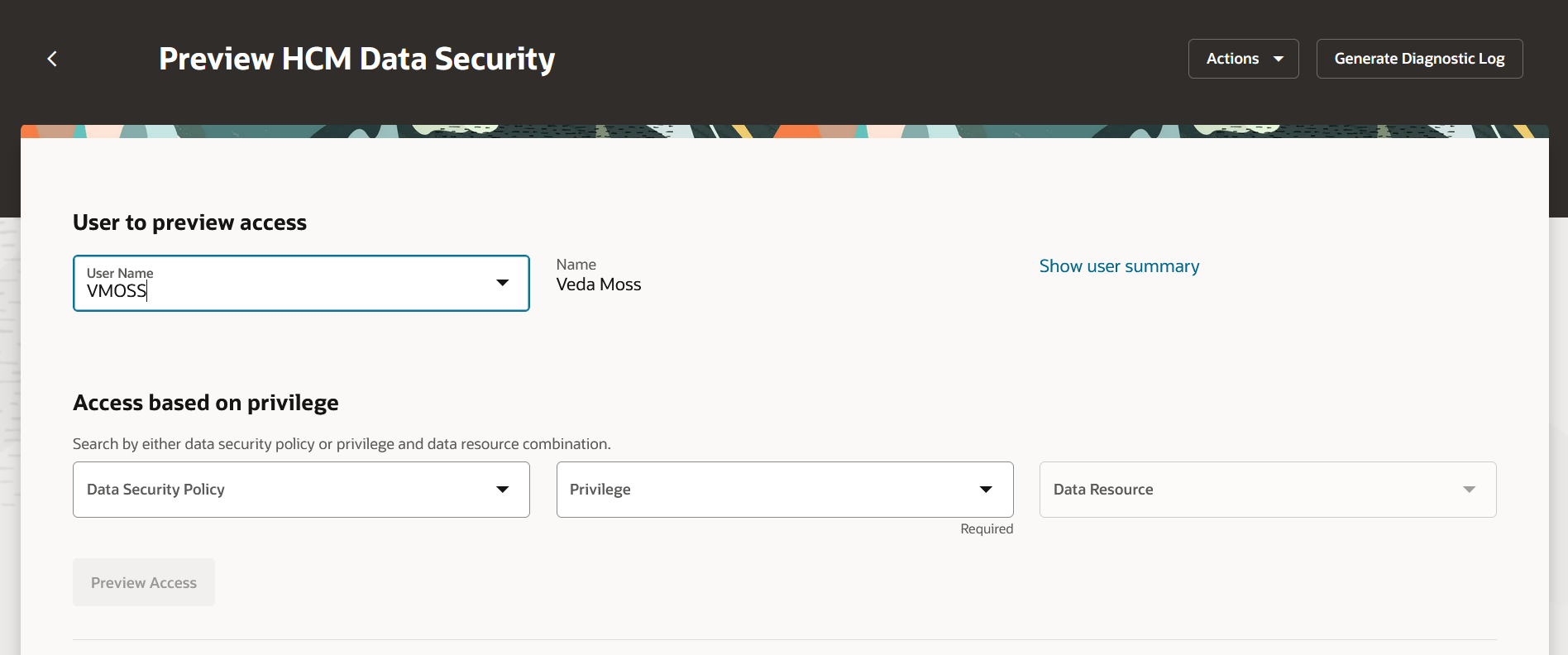Viewport: 1568px width, 655px height.
Task: Expand the User Name dropdown arrow
Action: [x=502, y=283]
